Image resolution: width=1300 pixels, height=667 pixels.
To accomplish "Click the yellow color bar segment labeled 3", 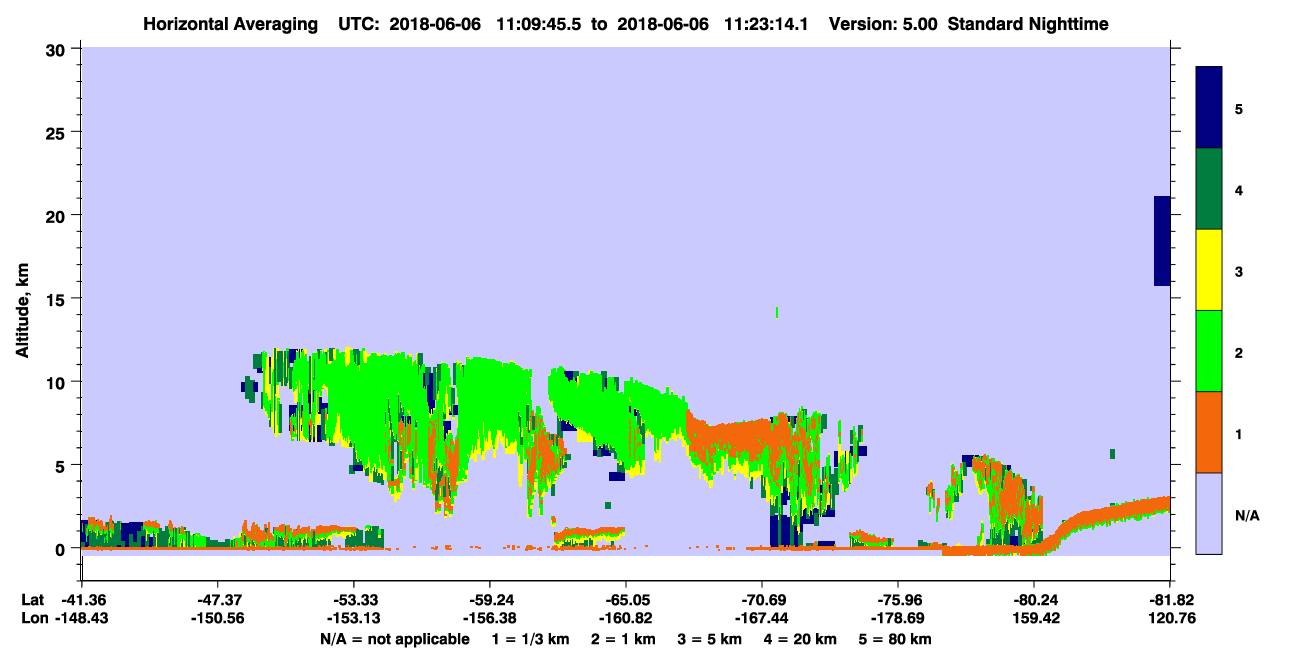I will point(1209,270).
